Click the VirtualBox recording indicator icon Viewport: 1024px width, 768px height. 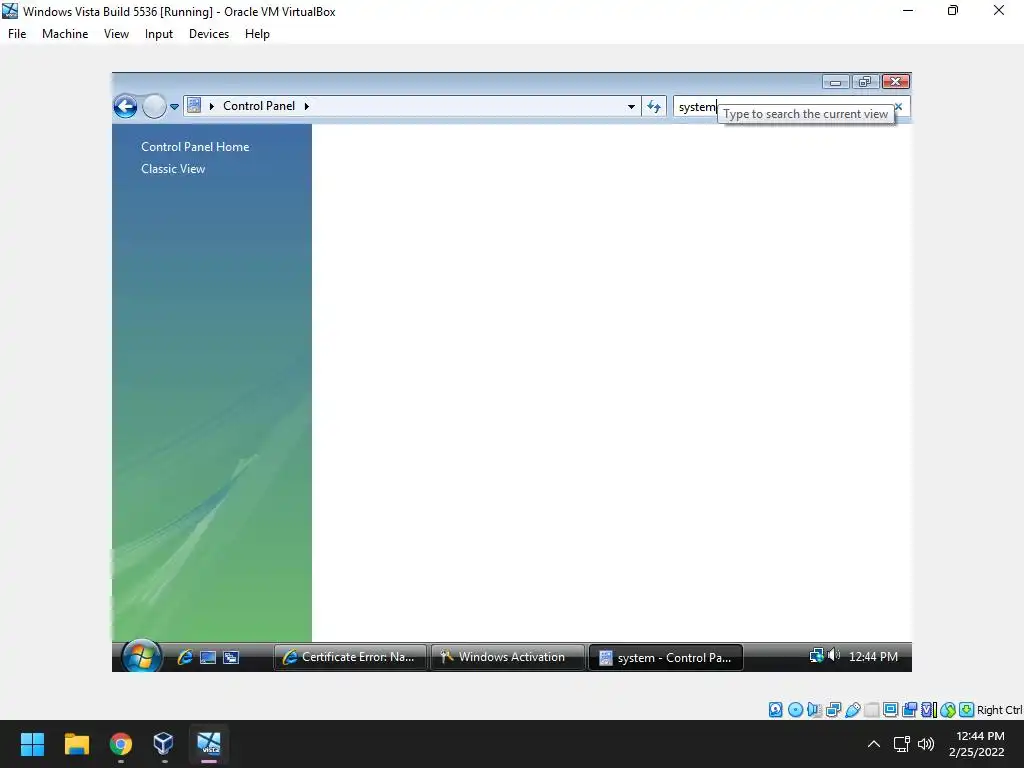click(909, 709)
